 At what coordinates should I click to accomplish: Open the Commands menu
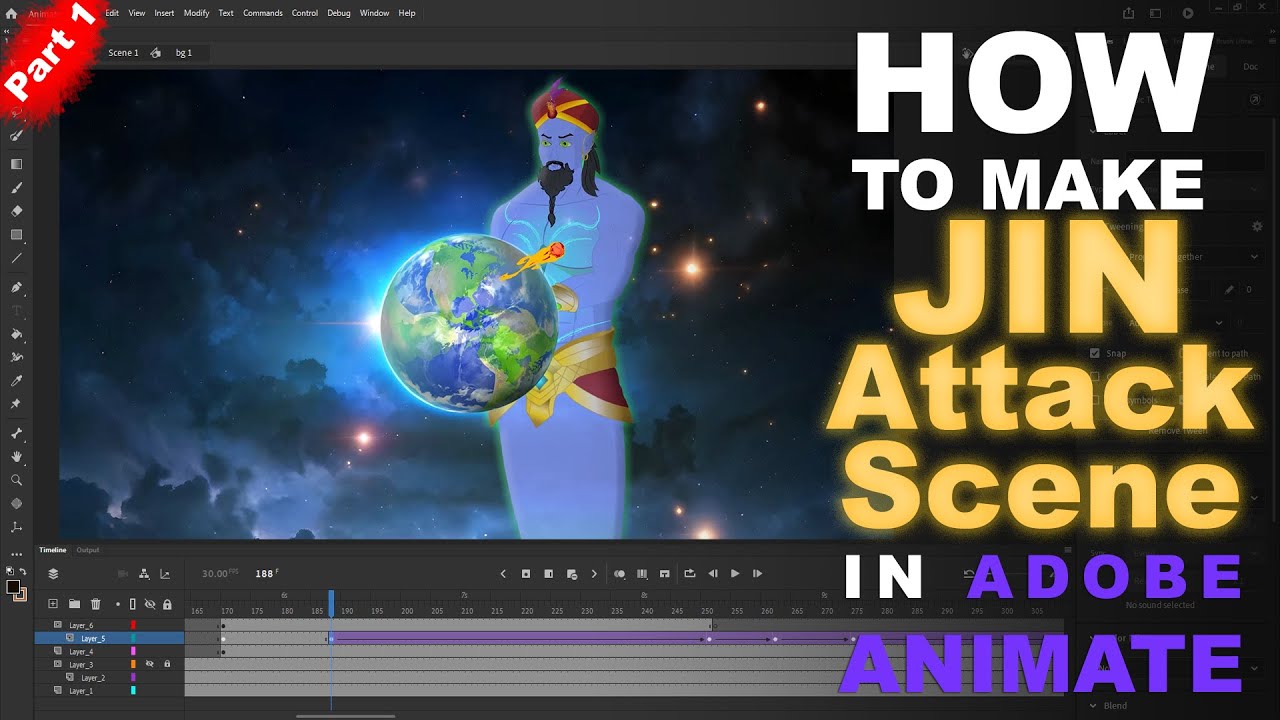pyautogui.click(x=263, y=13)
